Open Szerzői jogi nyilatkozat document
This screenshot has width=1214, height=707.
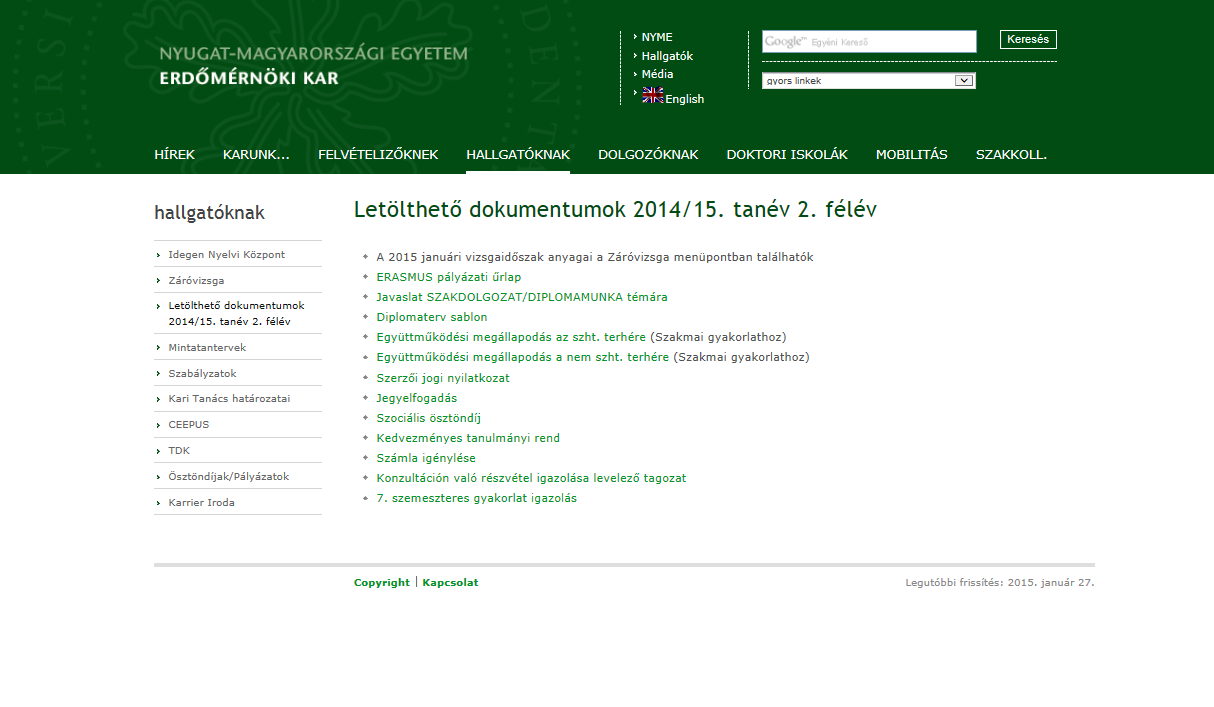443,377
